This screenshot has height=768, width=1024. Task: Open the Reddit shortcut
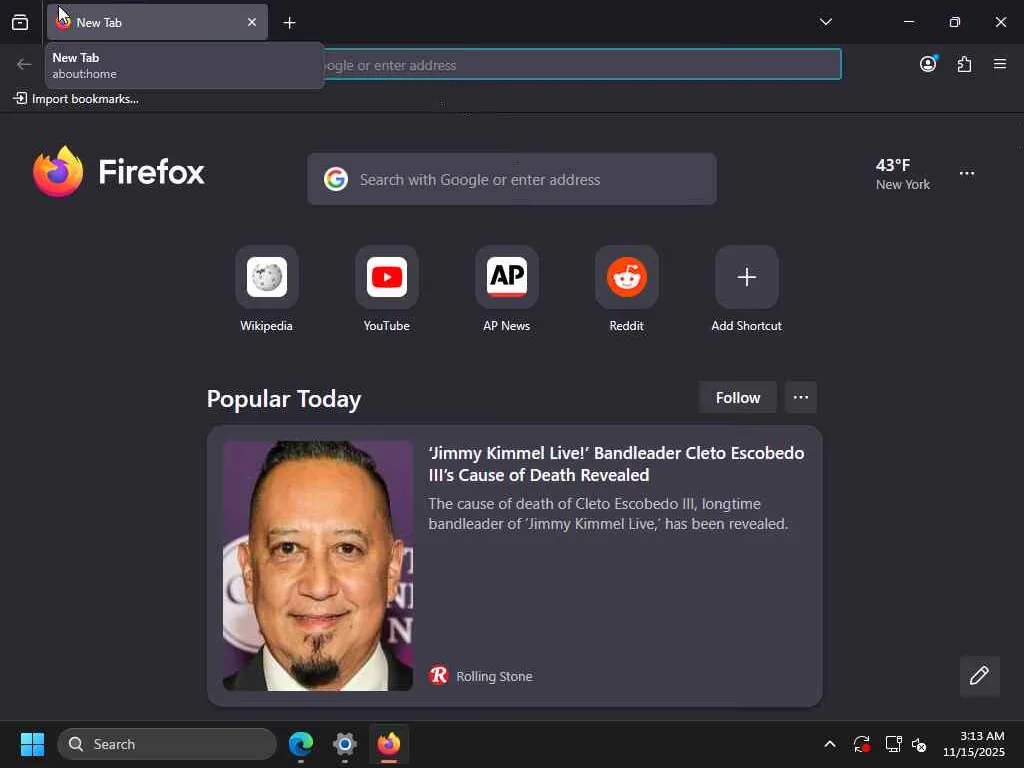pyautogui.click(x=626, y=289)
